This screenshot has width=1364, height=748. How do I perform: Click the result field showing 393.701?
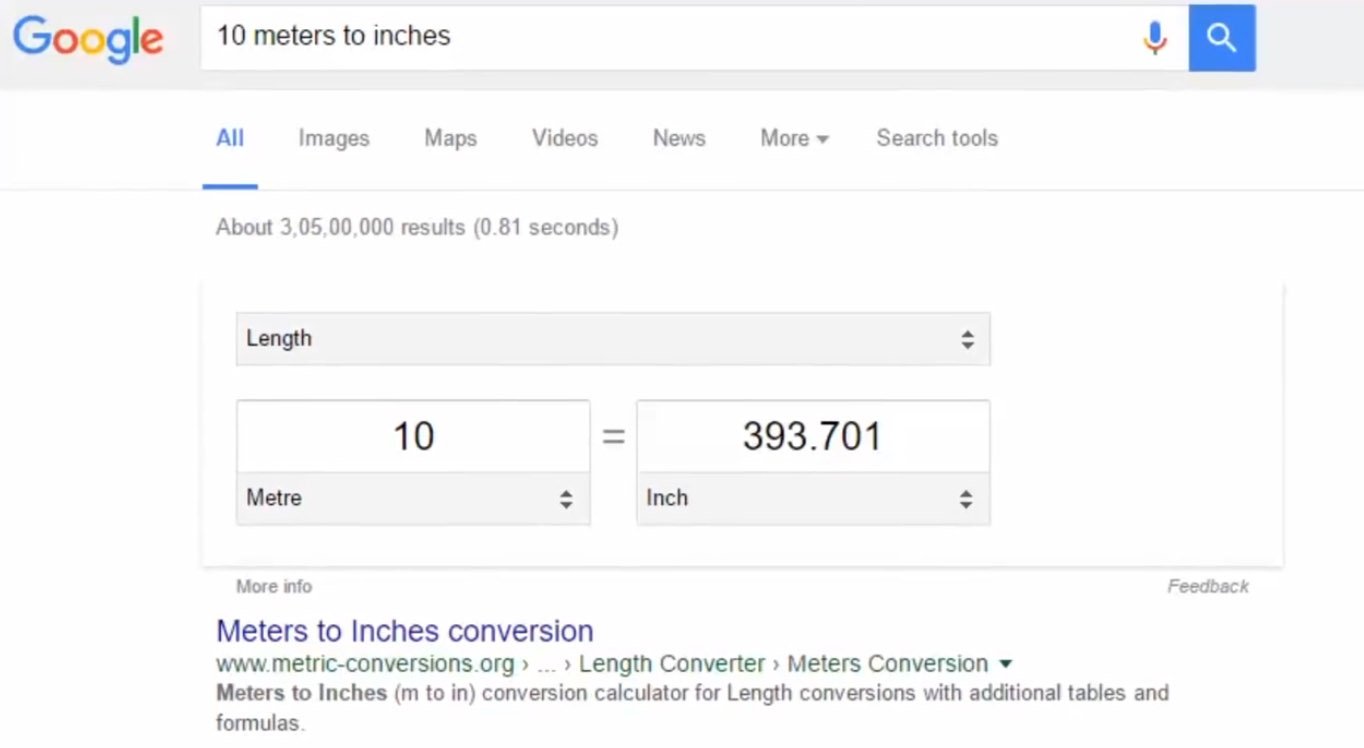click(812, 437)
